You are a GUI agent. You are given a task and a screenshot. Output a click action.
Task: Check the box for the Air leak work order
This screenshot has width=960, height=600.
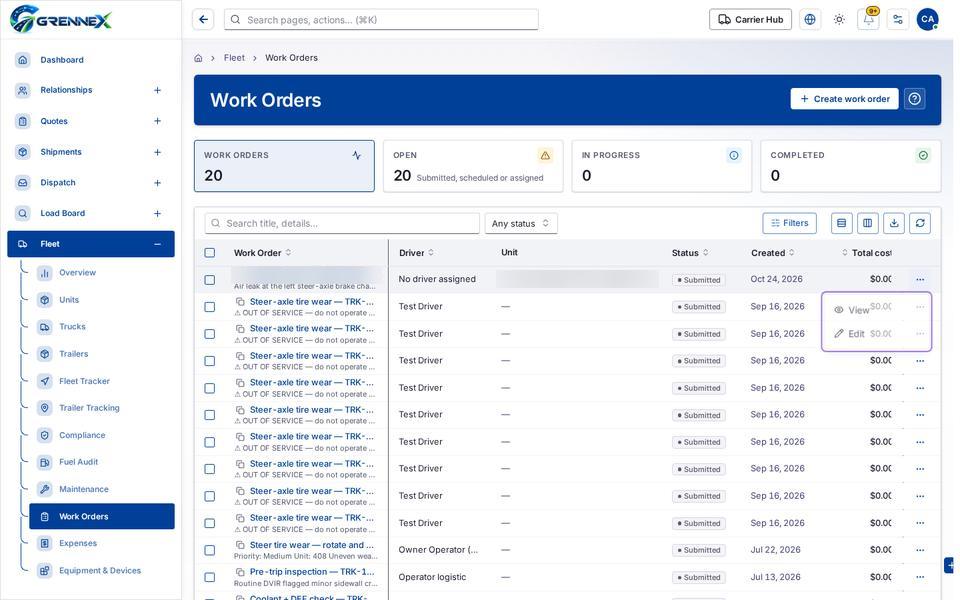pyautogui.click(x=210, y=280)
